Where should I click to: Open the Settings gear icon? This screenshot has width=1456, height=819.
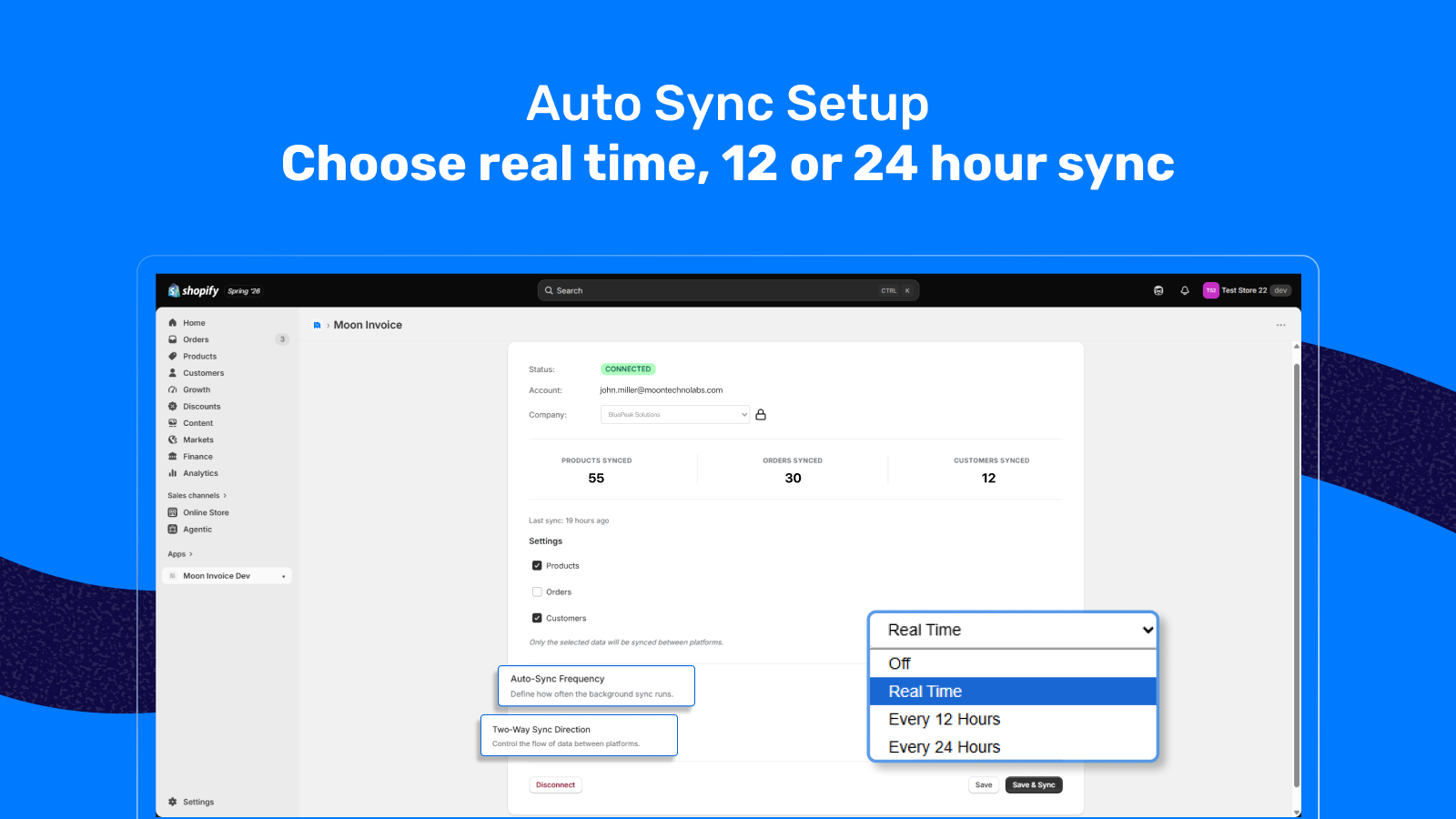[173, 802]
